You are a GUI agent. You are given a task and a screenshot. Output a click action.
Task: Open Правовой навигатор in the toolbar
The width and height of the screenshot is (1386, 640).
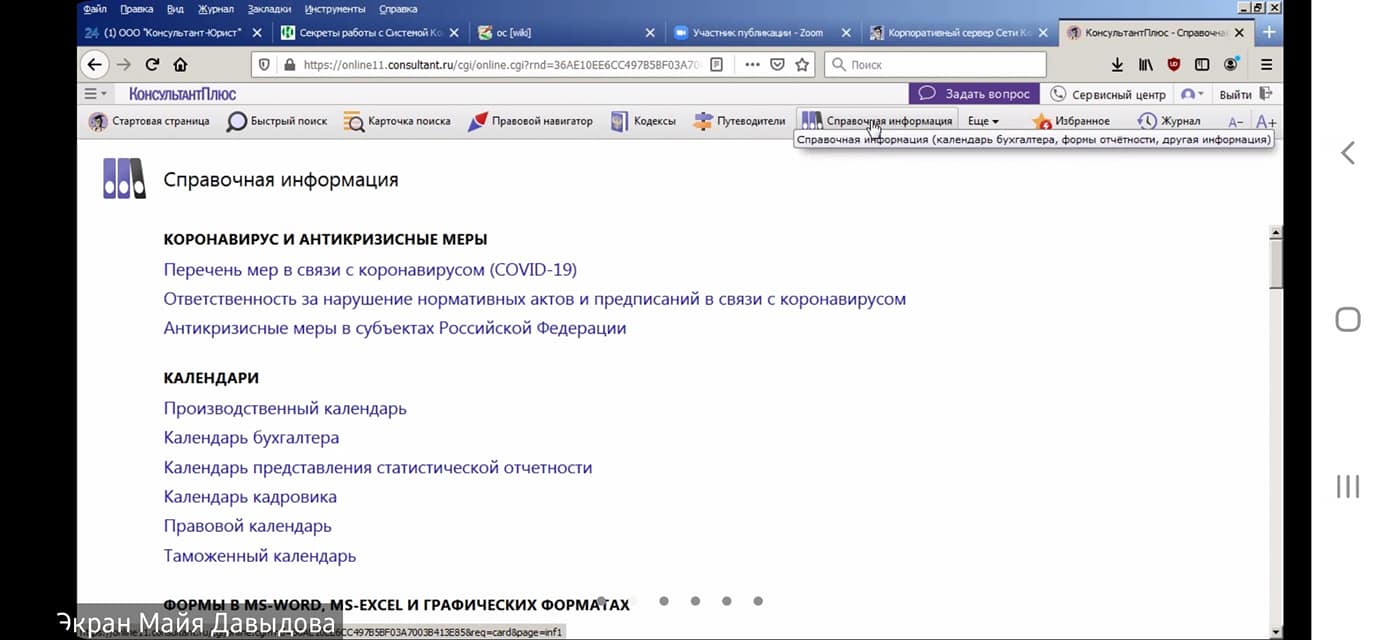click(530, 121)
